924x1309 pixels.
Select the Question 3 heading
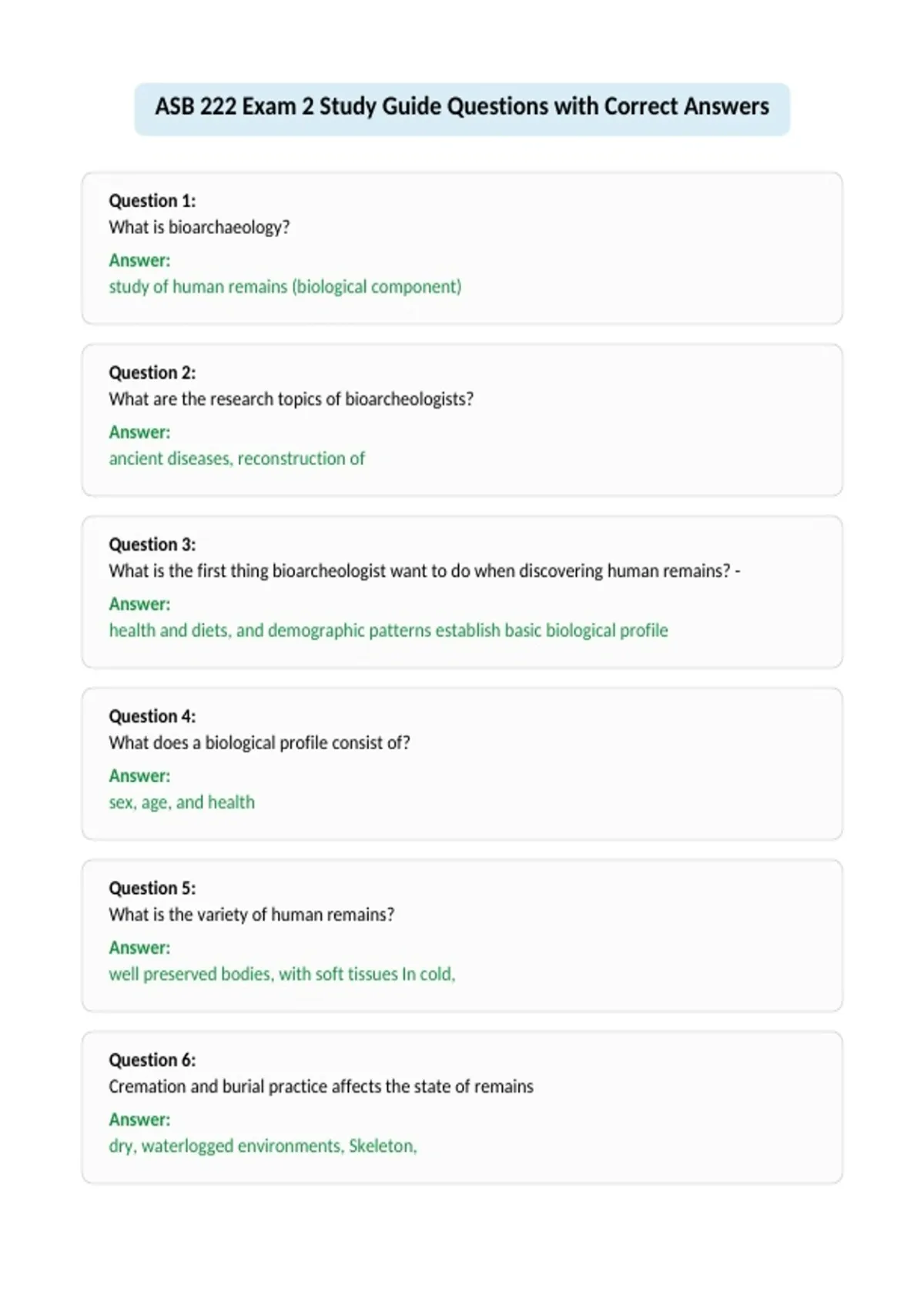coord(152,544)
